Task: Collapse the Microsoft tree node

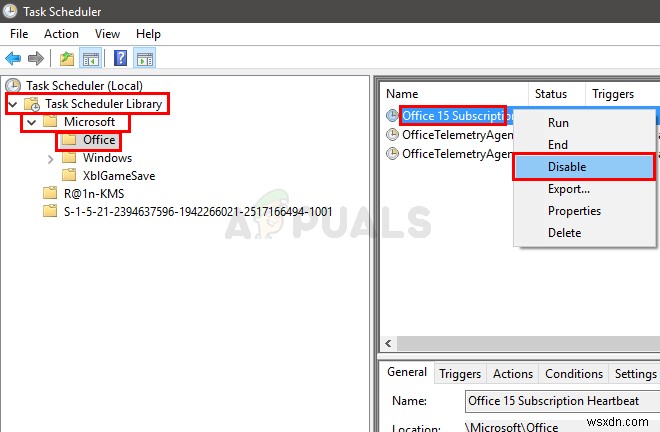Action: click(x=32, y=122)
